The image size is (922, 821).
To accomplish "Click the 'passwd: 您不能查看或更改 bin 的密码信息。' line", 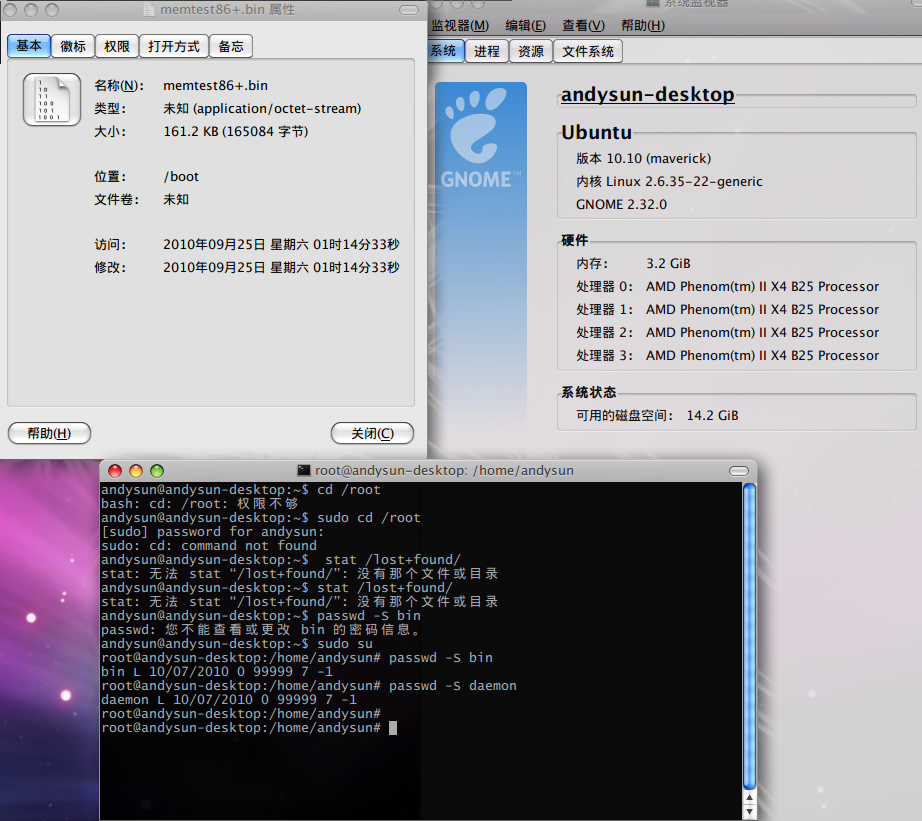I will [x=261, y=630].
